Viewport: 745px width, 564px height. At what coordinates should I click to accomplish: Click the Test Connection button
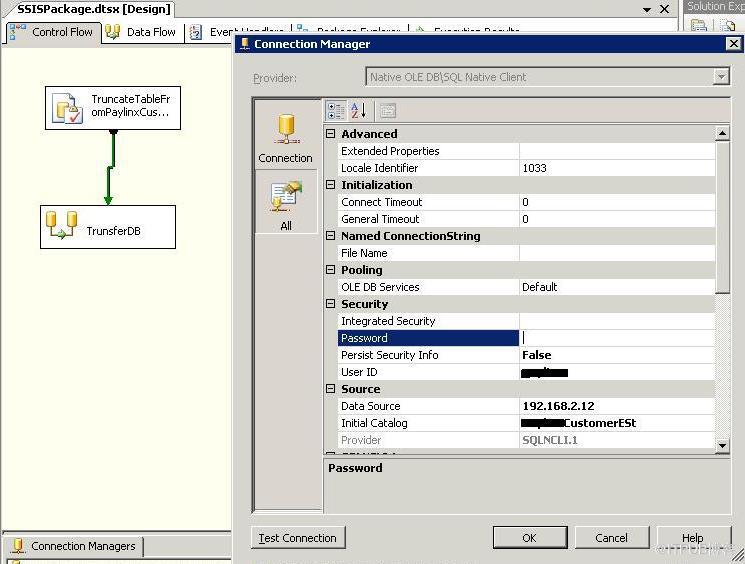click(298, 538)
